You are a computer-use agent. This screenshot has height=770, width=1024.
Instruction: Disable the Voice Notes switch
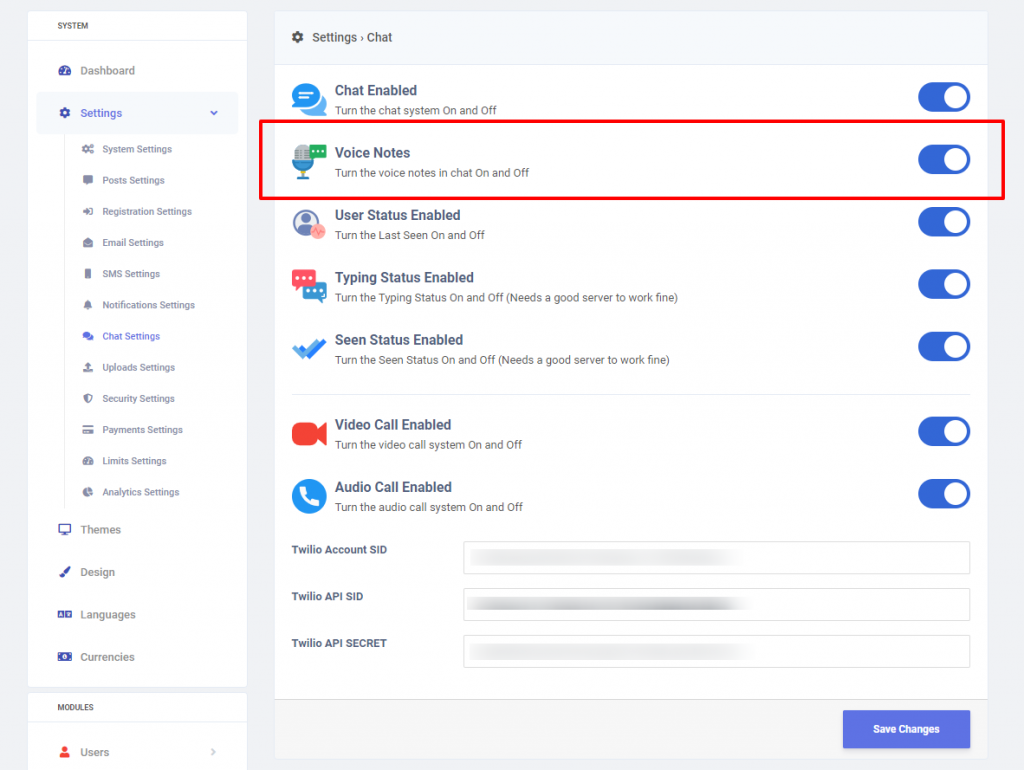pyautogui.click(x=944, y=159)
